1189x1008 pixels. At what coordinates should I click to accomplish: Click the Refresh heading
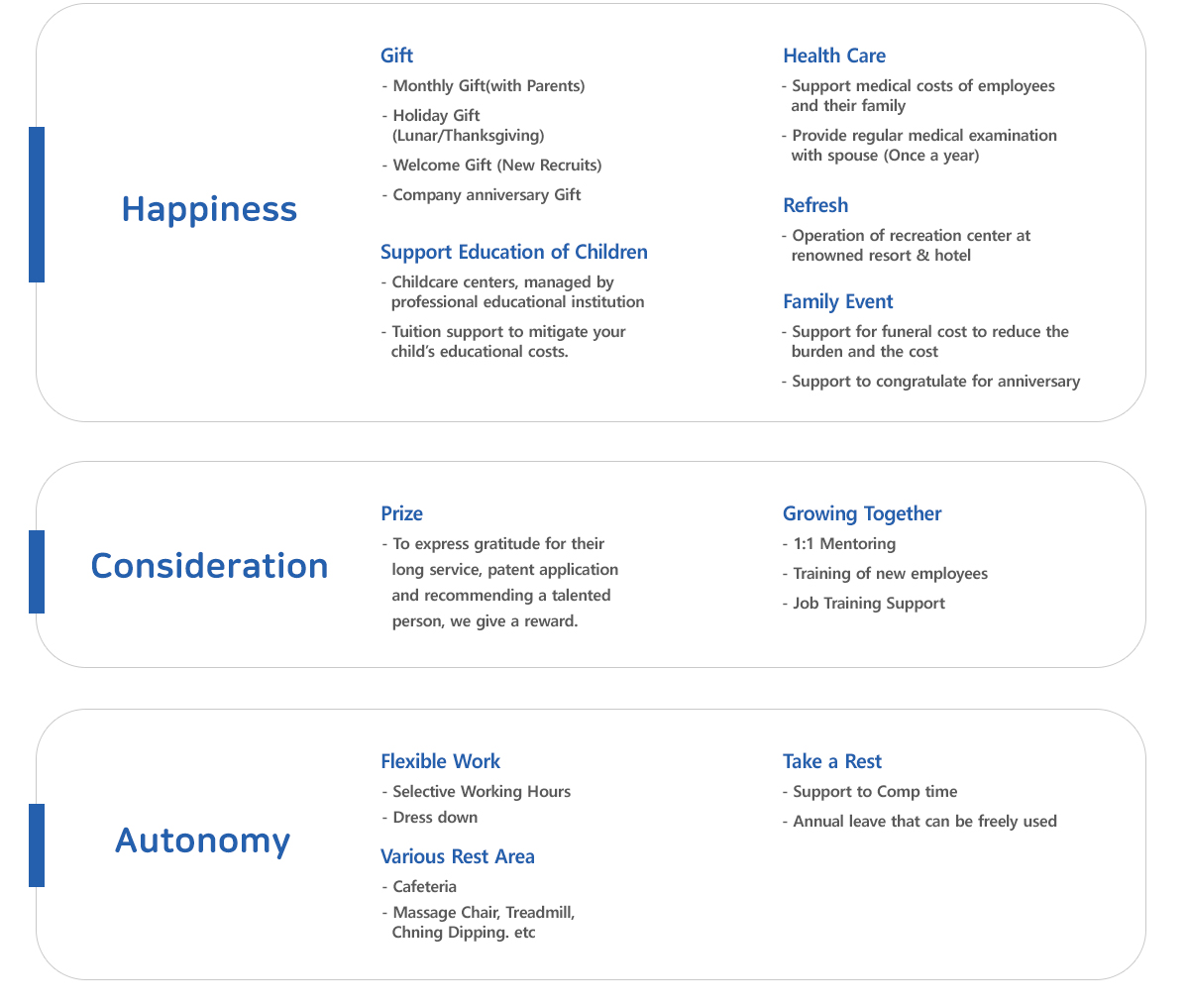pyautogui.click(x=815, y=205)
